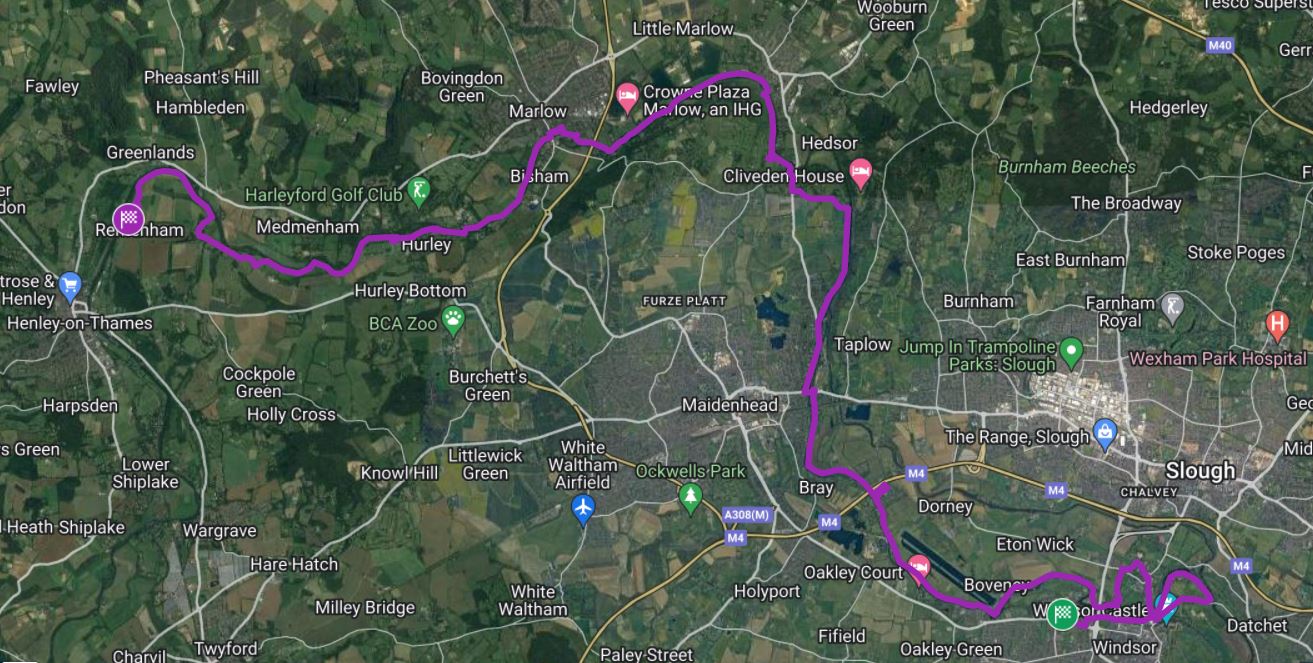Select the Marlow place label
This screenshot has width=1313, height=663.
(538, 111)
